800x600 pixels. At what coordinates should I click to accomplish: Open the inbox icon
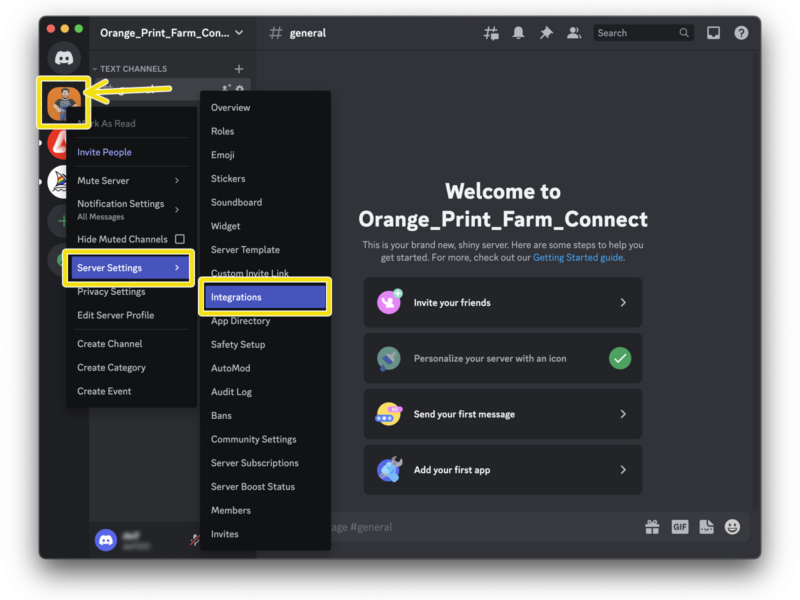coord(712,32)
